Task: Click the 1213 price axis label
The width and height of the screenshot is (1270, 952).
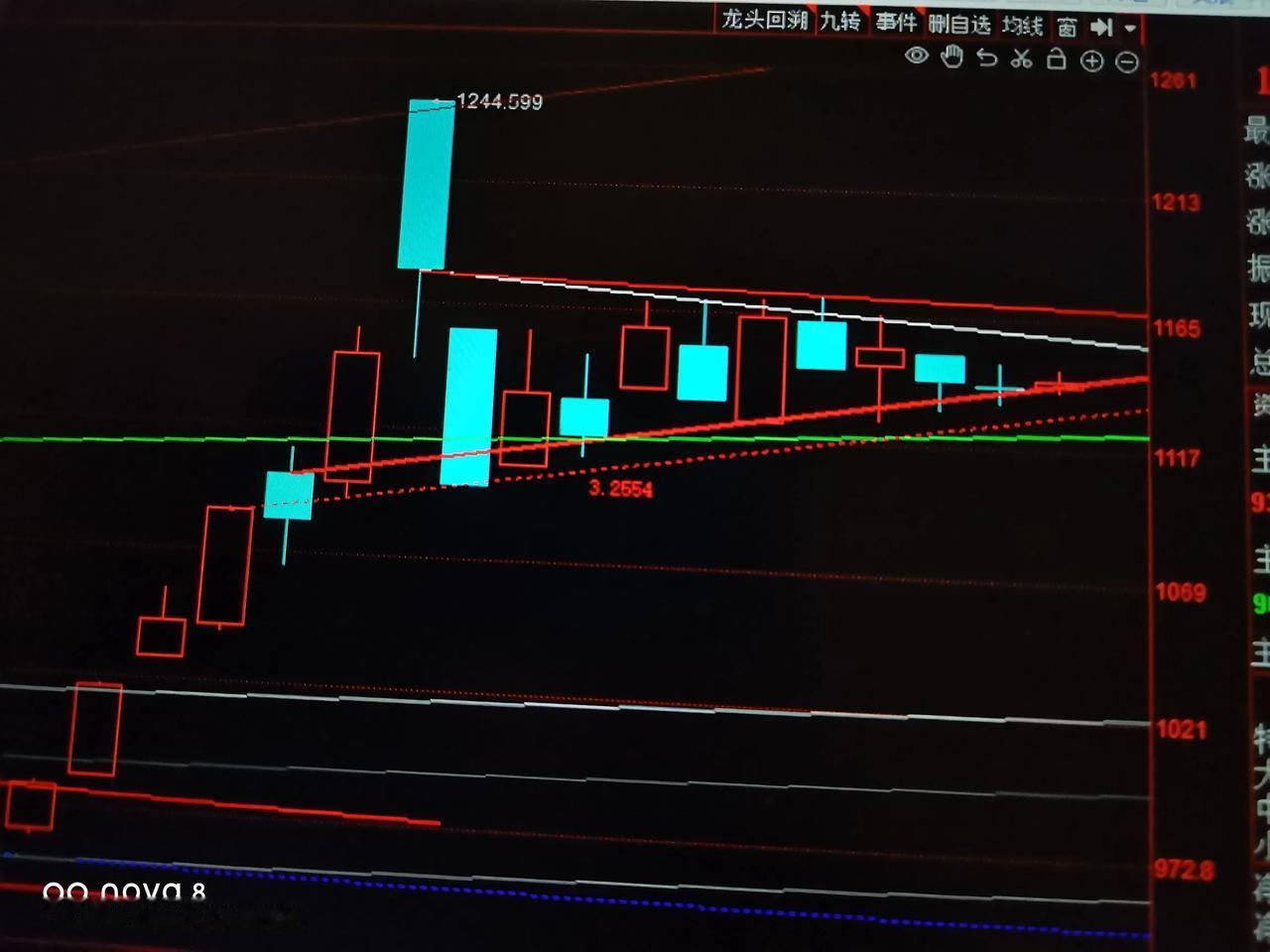Action: tap(1176, 202)
